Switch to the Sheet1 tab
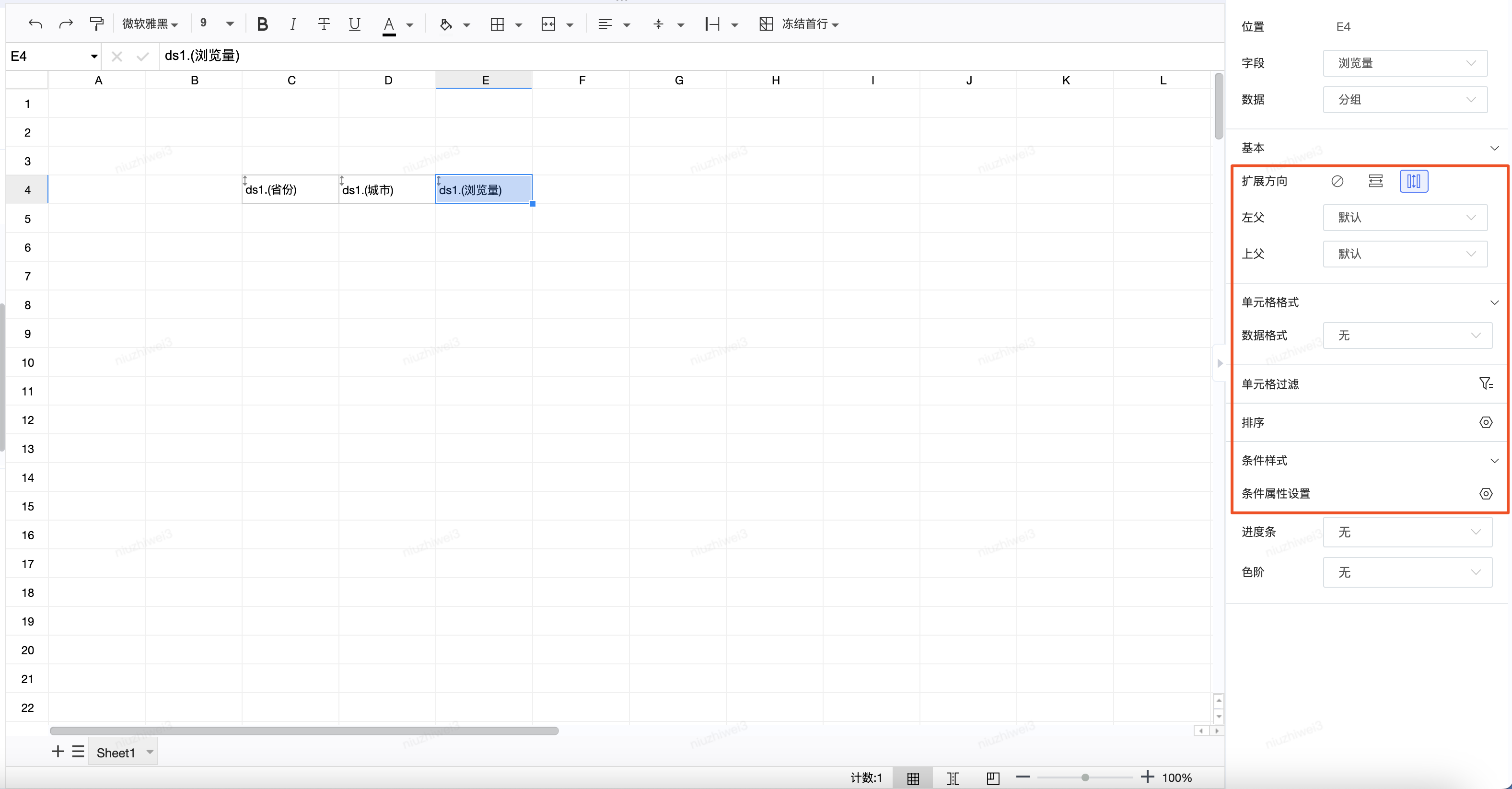The height and width of the screenshot is (789, 1512). [x=116, y=753]
